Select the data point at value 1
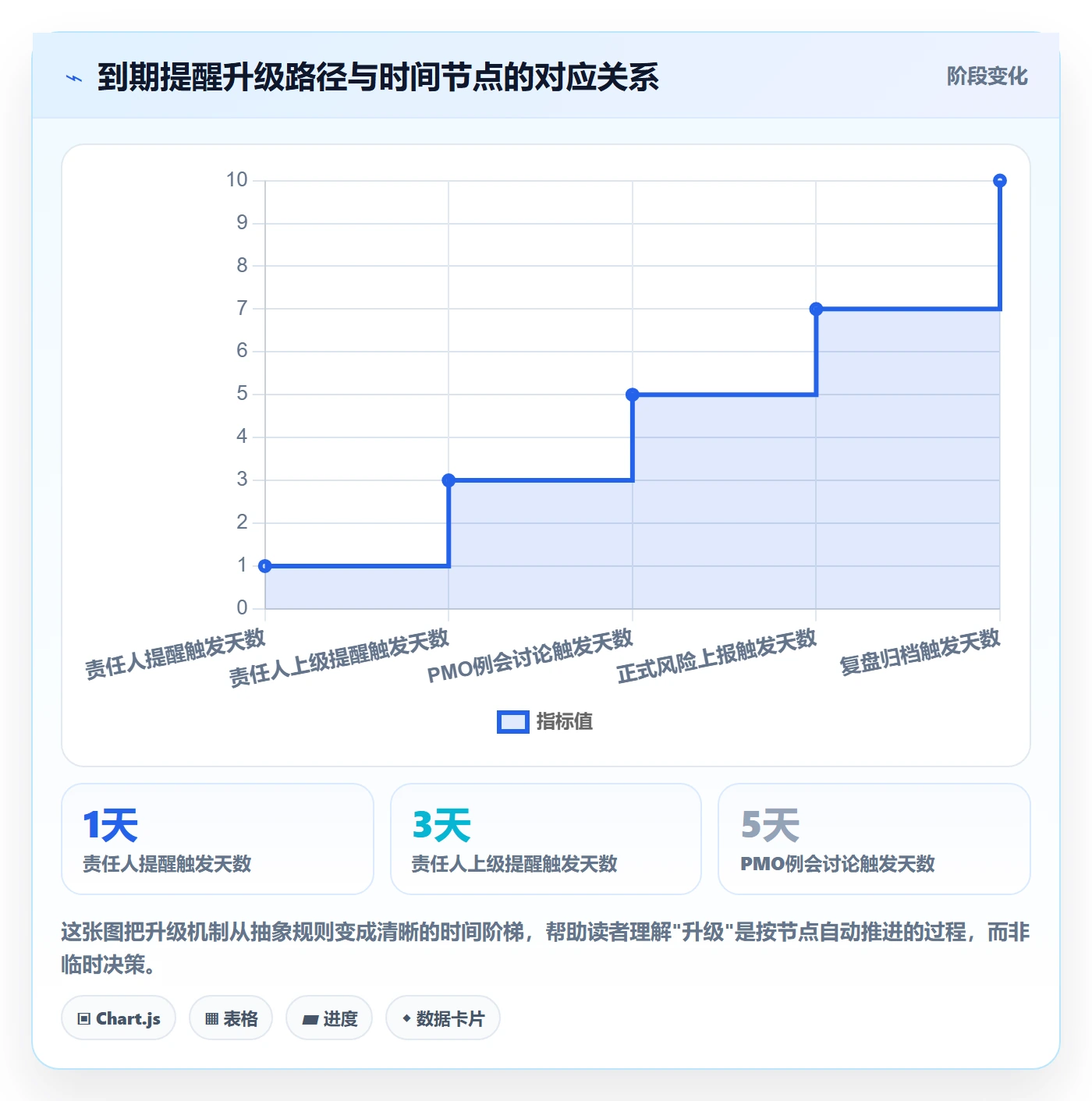Screen dimensions: 1092x1101 coord(265,566)
